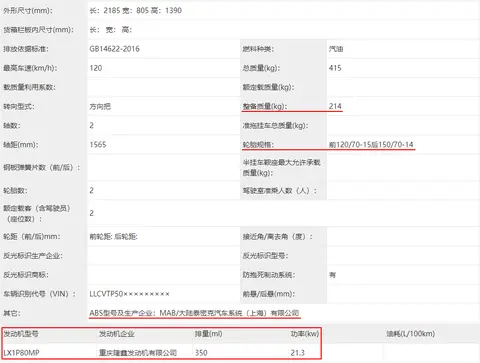
Task: Select the wheelbase value 1565
Action: (x=98, y=144)
